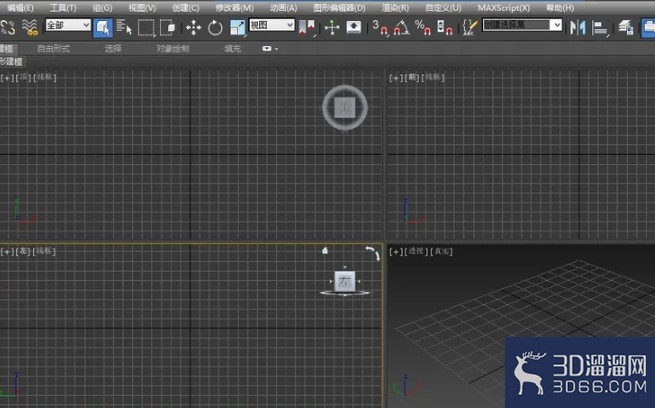Click the ribbon minimize icon after 填充
655x408 pixels.
pyautogui.click(x=267, y=48)
